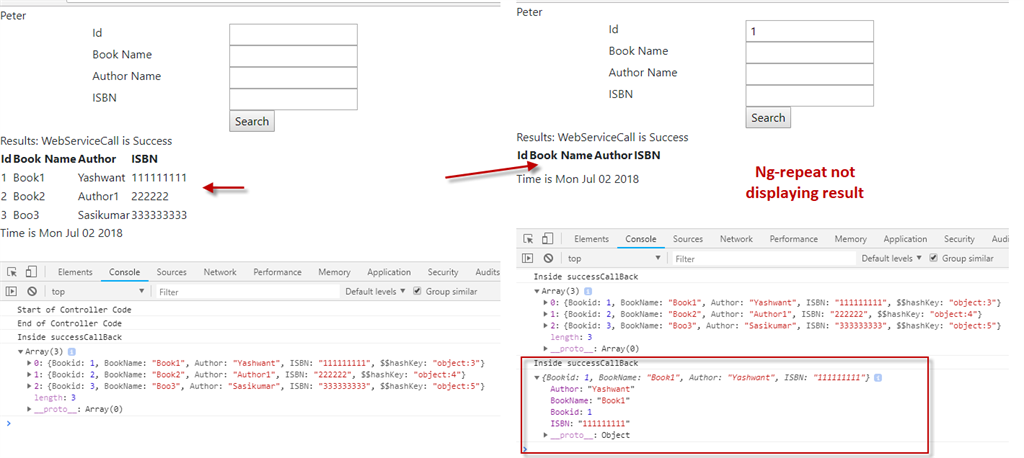This screenshot has width=1024, height=458.
Task: Collapse Array(3) in left console
Action: coord(20,352)
